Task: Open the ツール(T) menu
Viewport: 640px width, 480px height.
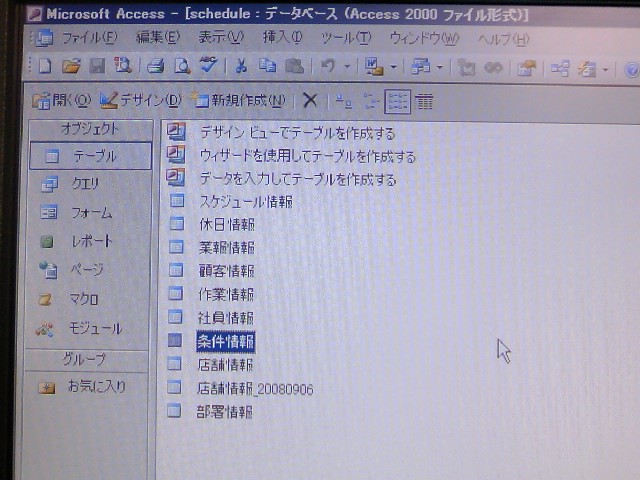Action: click(x=347, y=38)
